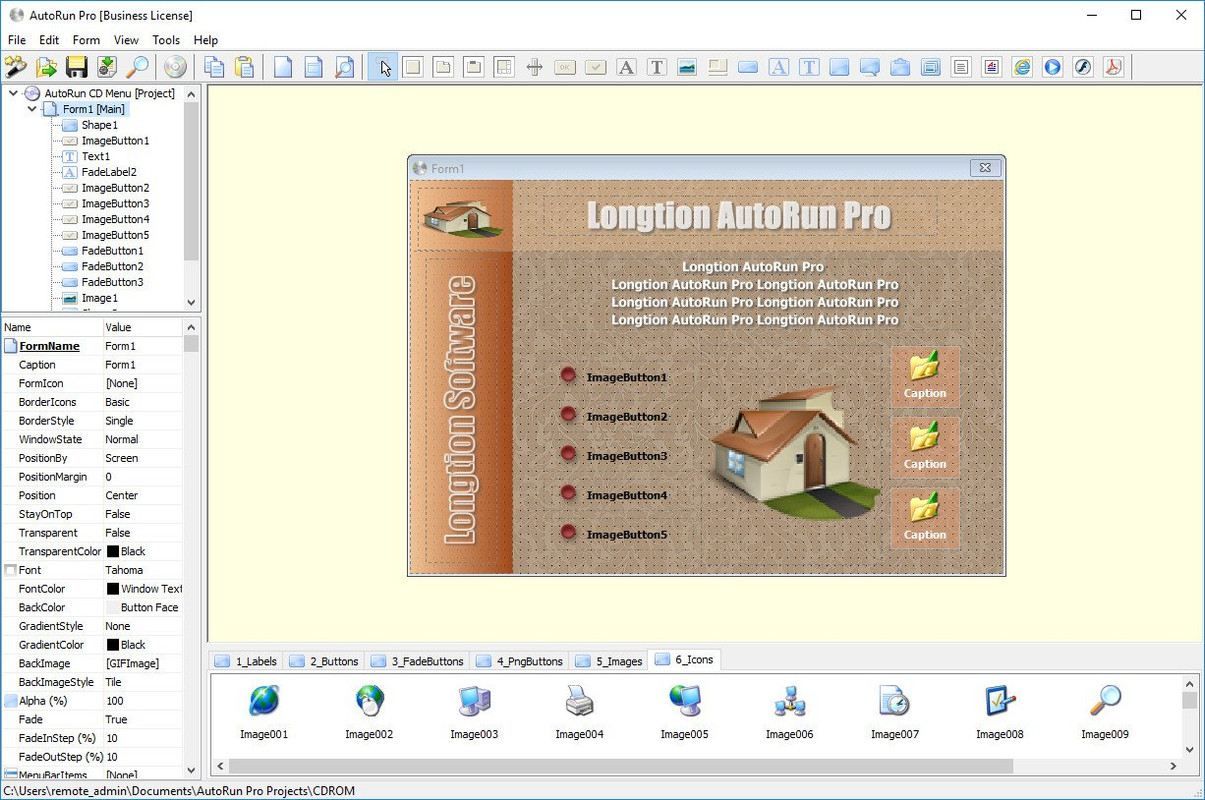The height and width of the screenshot is (800, 1205).
Task: Switch to the 4_PngButtons tab
Action: [x=520, y=661]
